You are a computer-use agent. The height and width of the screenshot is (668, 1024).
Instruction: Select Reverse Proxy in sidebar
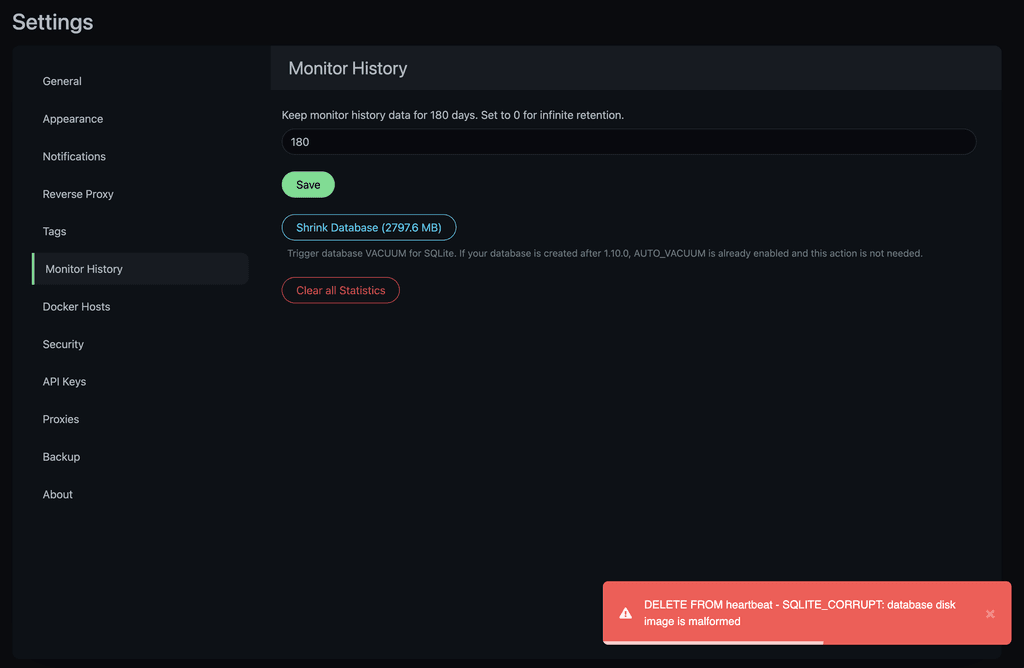coord(78,194)
